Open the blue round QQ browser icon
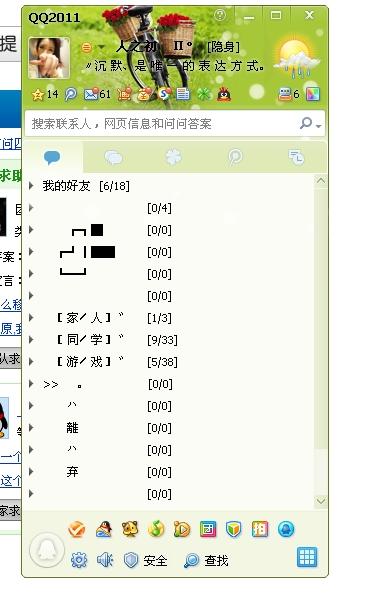The image size is (378, 608). pyautogui.click(x=286, y=529)
